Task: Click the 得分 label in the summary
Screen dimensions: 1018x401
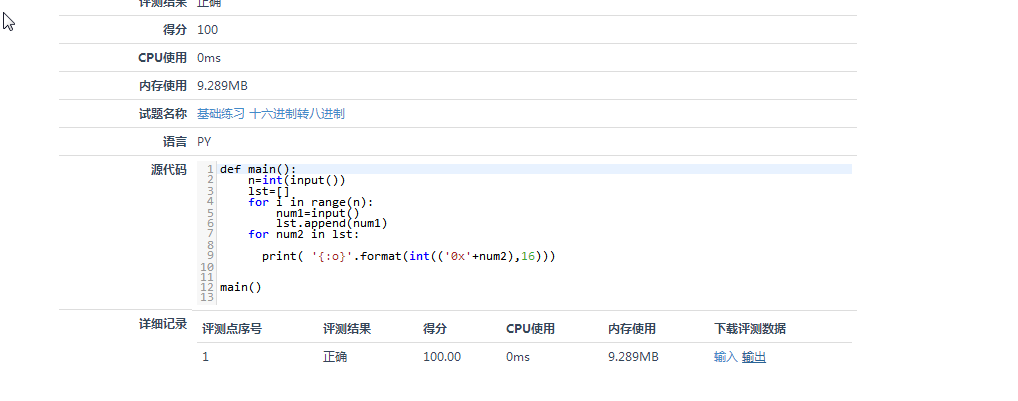Action: [x=175, y=30]
